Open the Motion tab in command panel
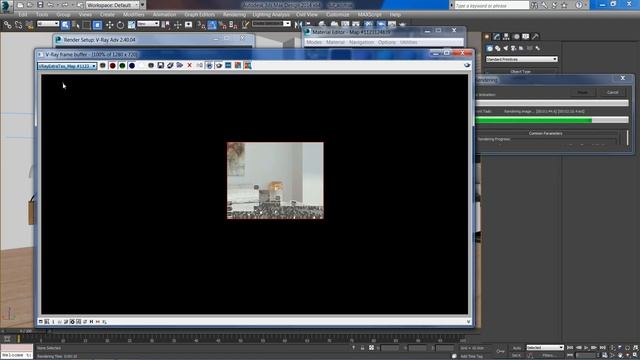 point(516,36)
